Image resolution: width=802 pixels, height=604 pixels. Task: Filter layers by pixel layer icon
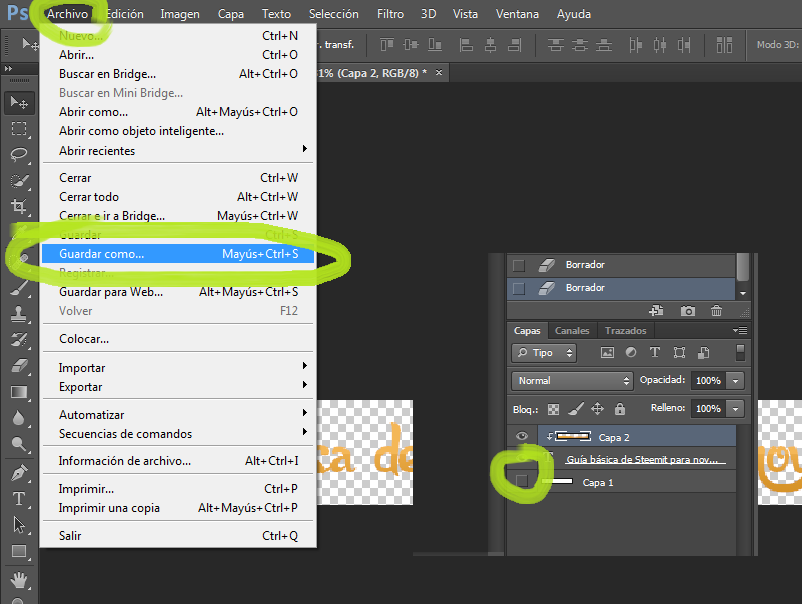point(607,352)
